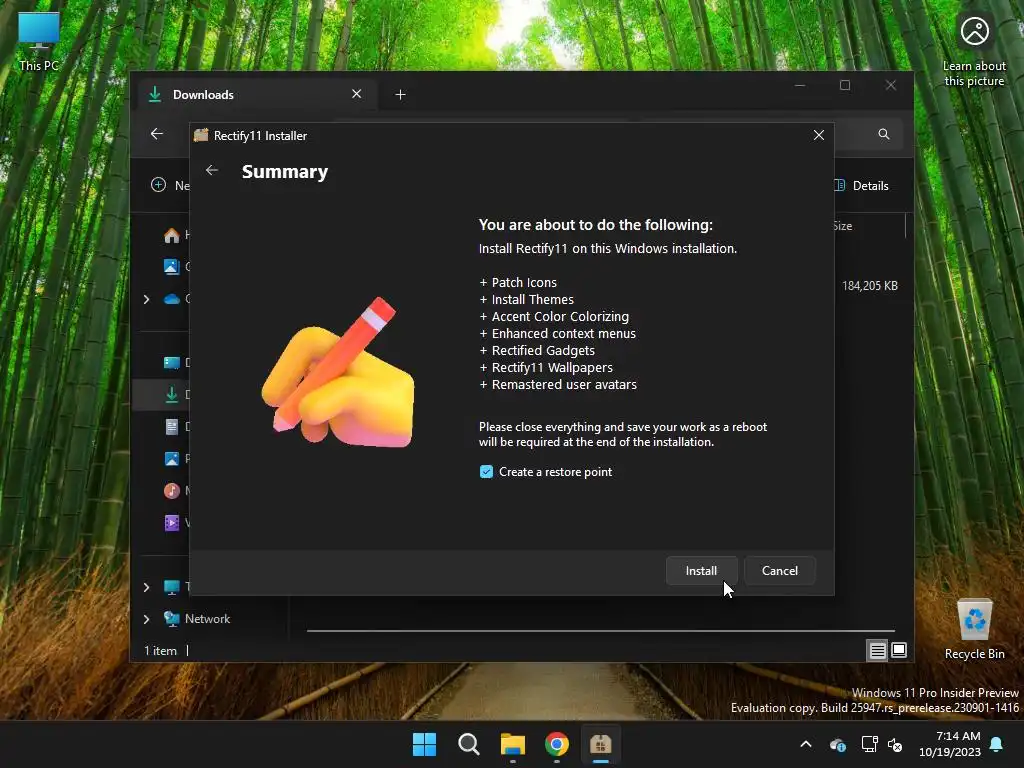The image size is (1024, 768).
Task: Switch File Explorer to details list view
Action: [877, 650]
